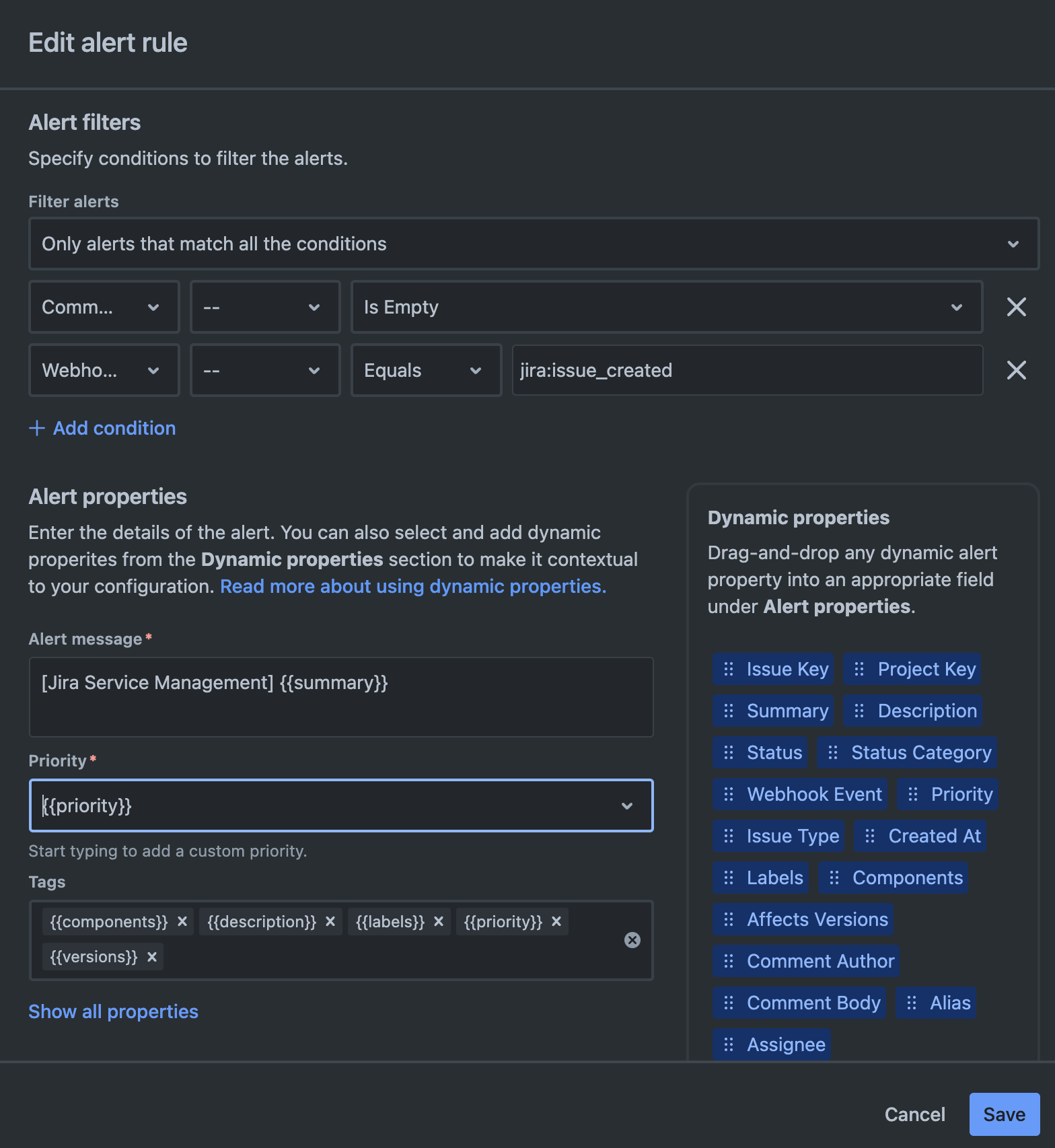The height and width of the screenshot is (1148, 1055).
Task: Open the Filter alerts match conditions dropdown
Action: [x=534, y=244]
